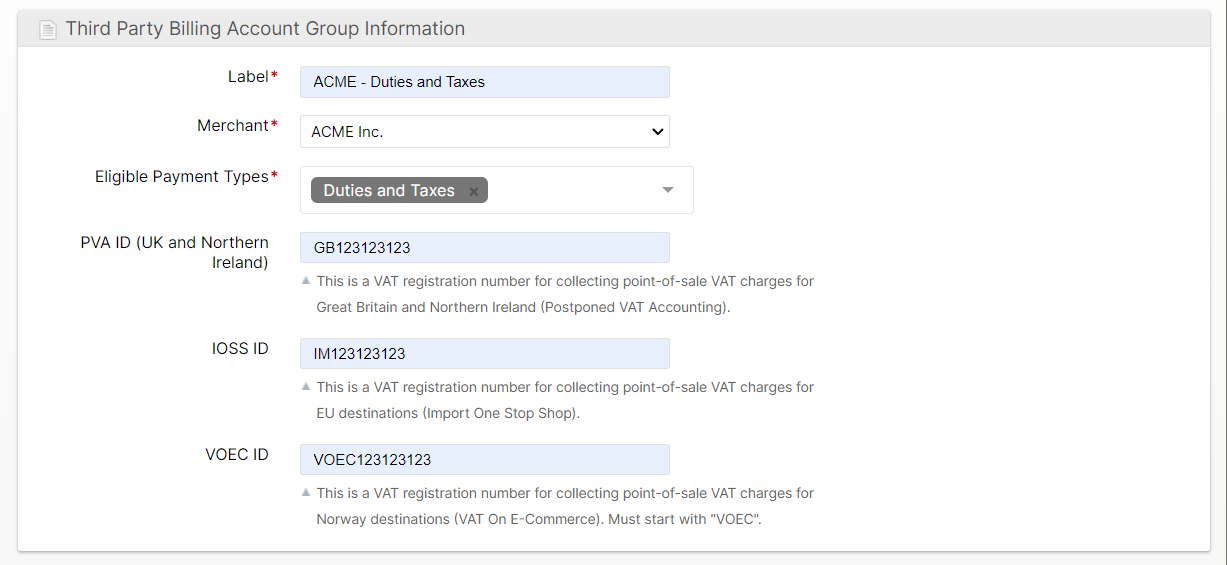This screenshot has width=1227, height=565.
Task: Focus the PVA ID input with GB123123123
Action: click(484, 248)
